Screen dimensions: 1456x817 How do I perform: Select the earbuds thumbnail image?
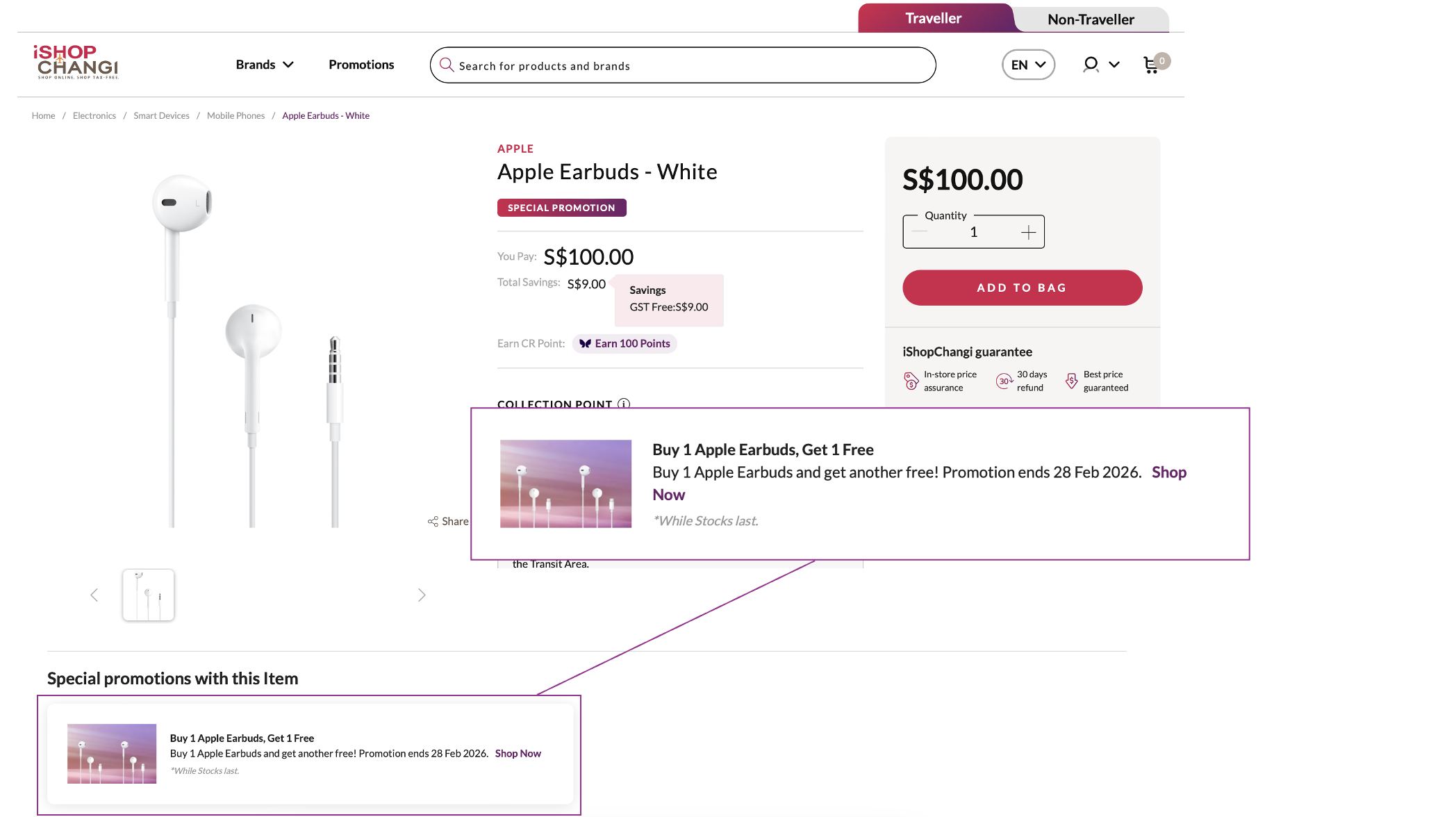pyautogui.click(x=149, y=595)
